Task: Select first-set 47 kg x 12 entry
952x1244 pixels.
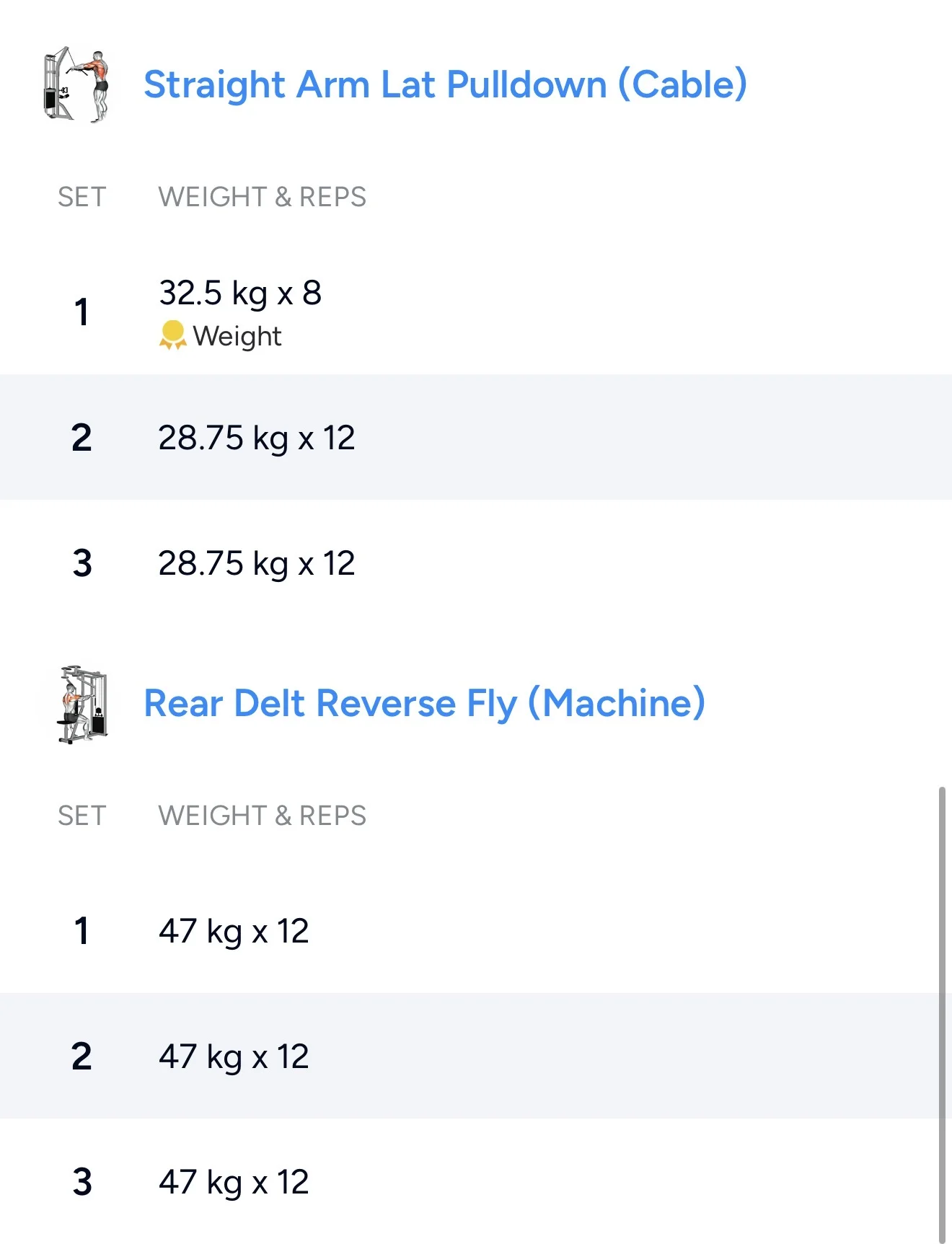Action: coord(234,931)
